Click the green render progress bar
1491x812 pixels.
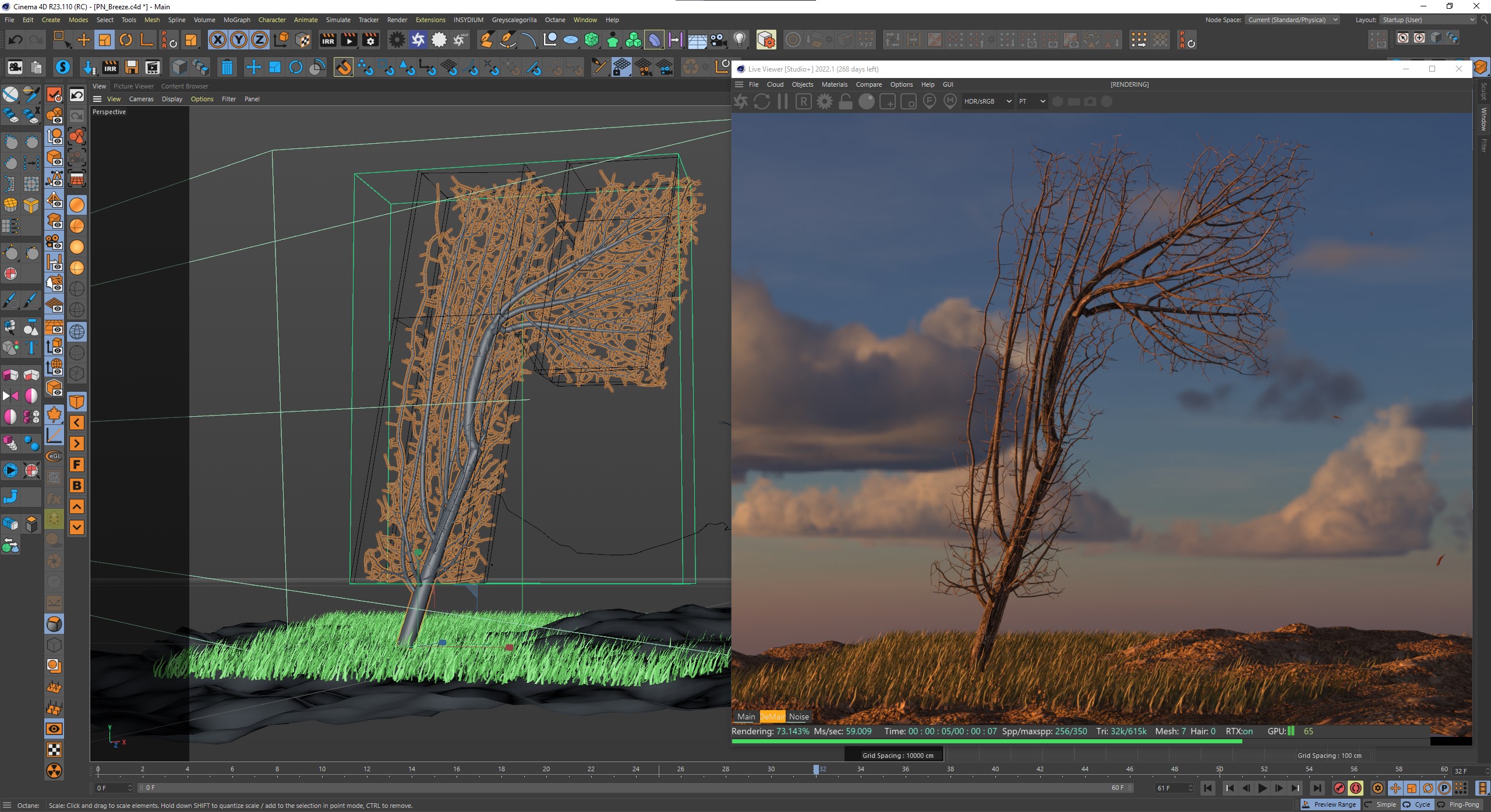(x=987, y=741)
